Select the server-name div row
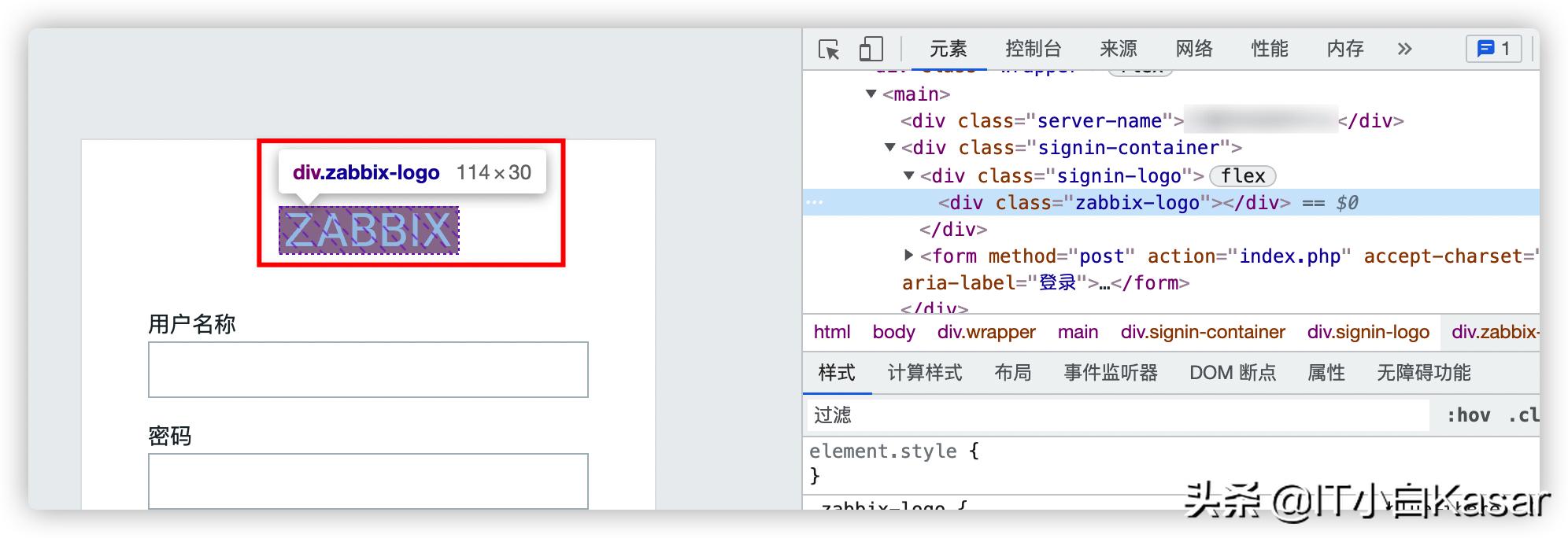This screenshot has width=1568, height=538. (x=1152, y=121)
